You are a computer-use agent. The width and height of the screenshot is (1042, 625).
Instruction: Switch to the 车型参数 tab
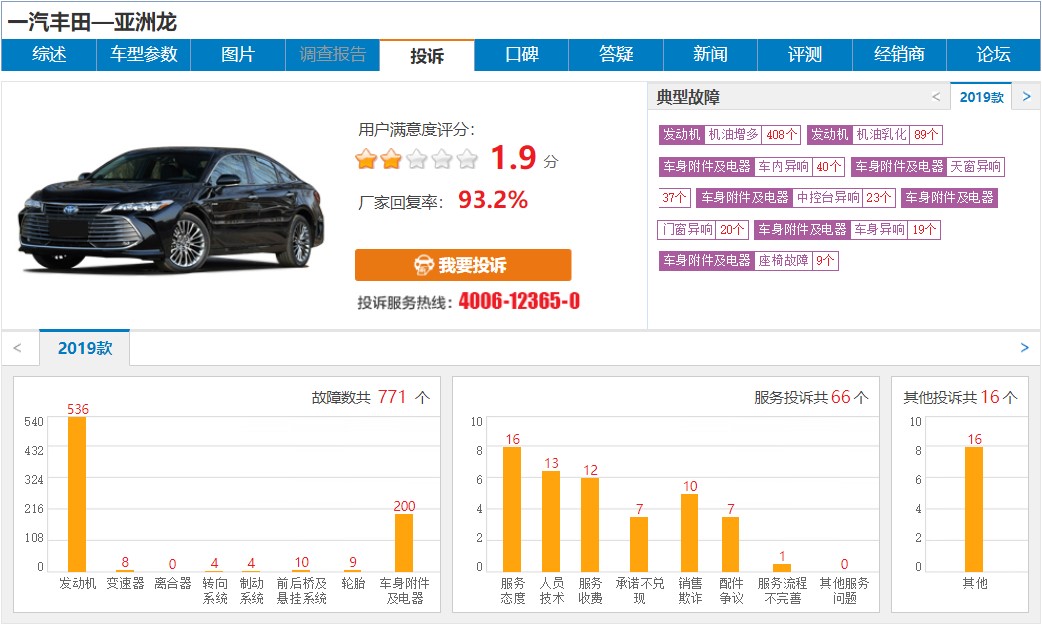click(143, 57)
